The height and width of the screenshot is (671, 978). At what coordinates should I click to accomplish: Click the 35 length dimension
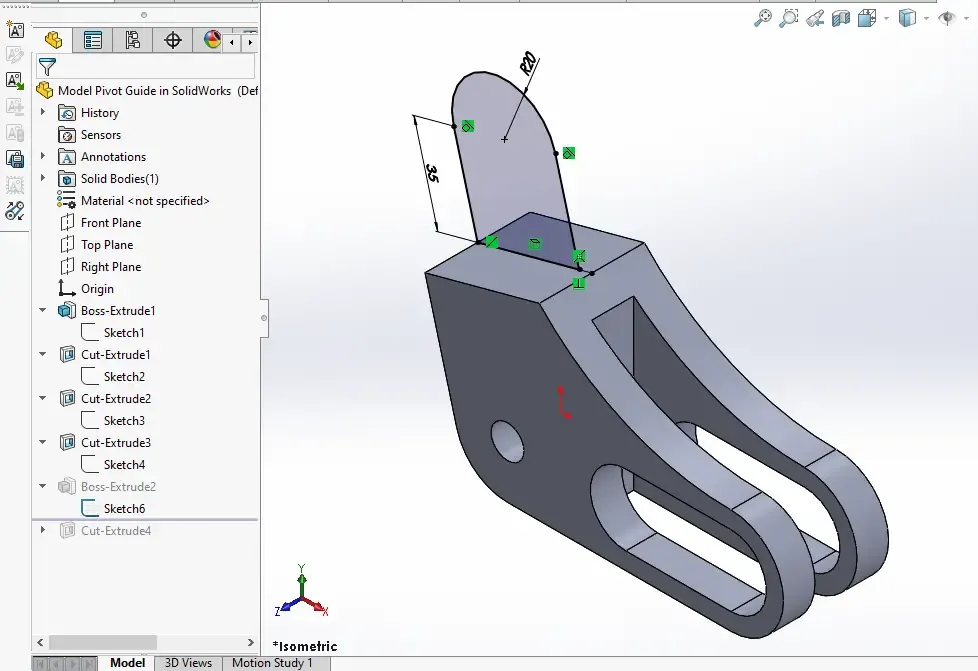tap(432, 173)
